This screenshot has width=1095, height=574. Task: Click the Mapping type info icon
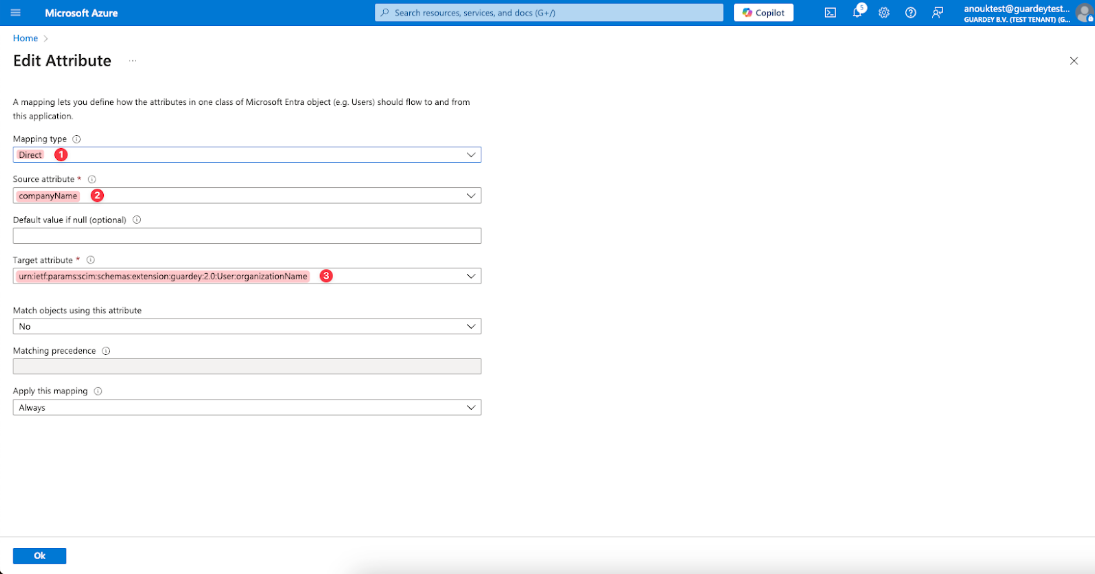tap(77, 139)
